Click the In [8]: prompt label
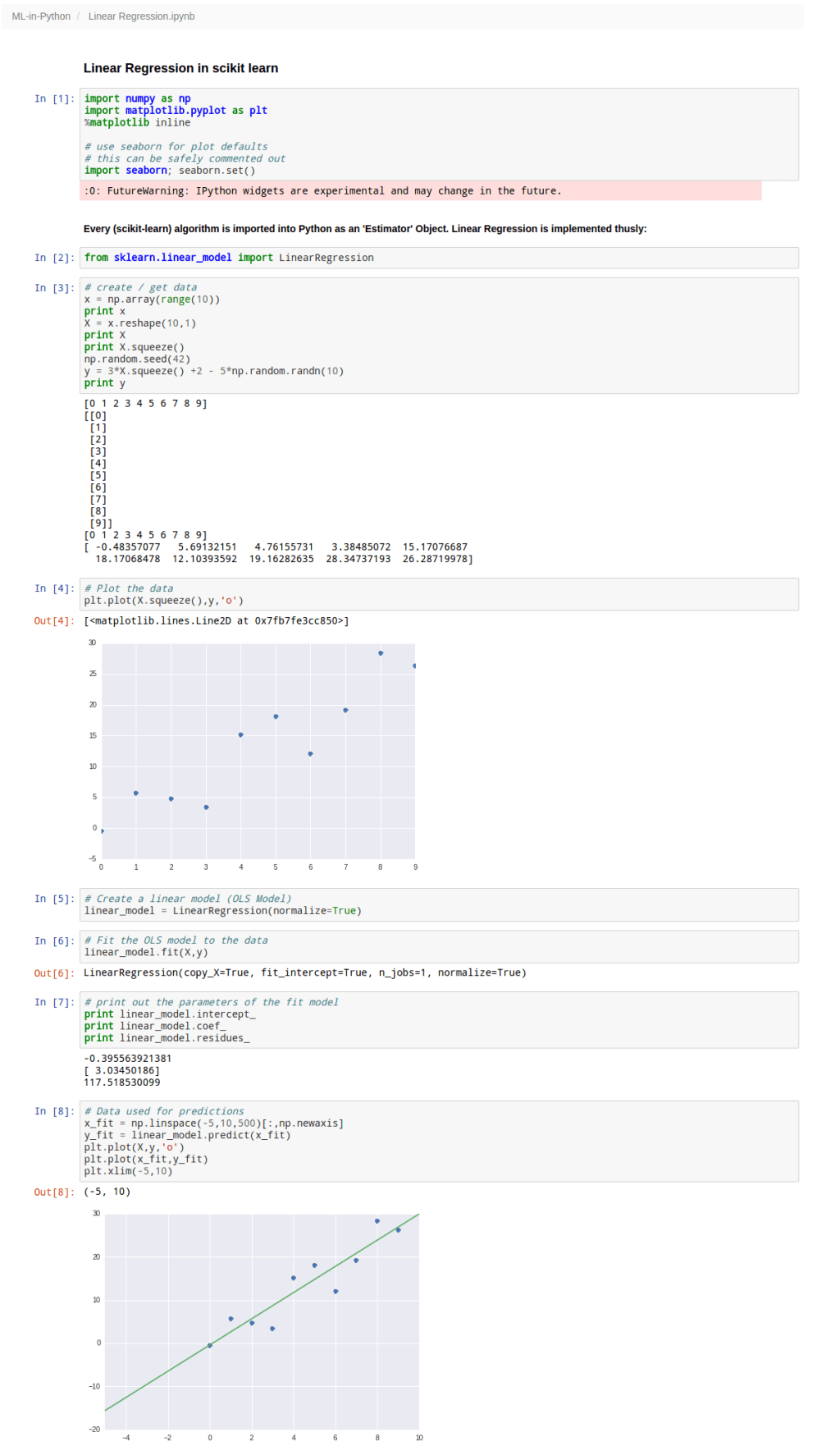The image size is (840, 1446). point(54,1111)
